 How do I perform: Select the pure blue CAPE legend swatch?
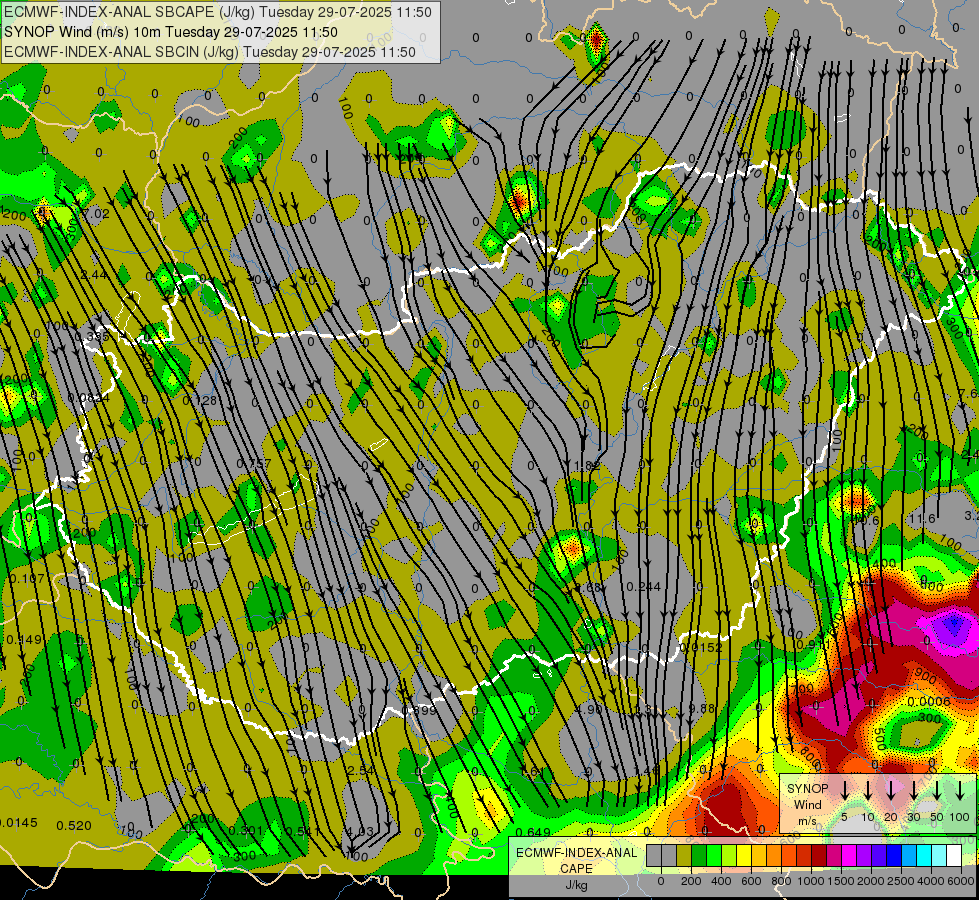pyautogui.click(x=894, y=855)
